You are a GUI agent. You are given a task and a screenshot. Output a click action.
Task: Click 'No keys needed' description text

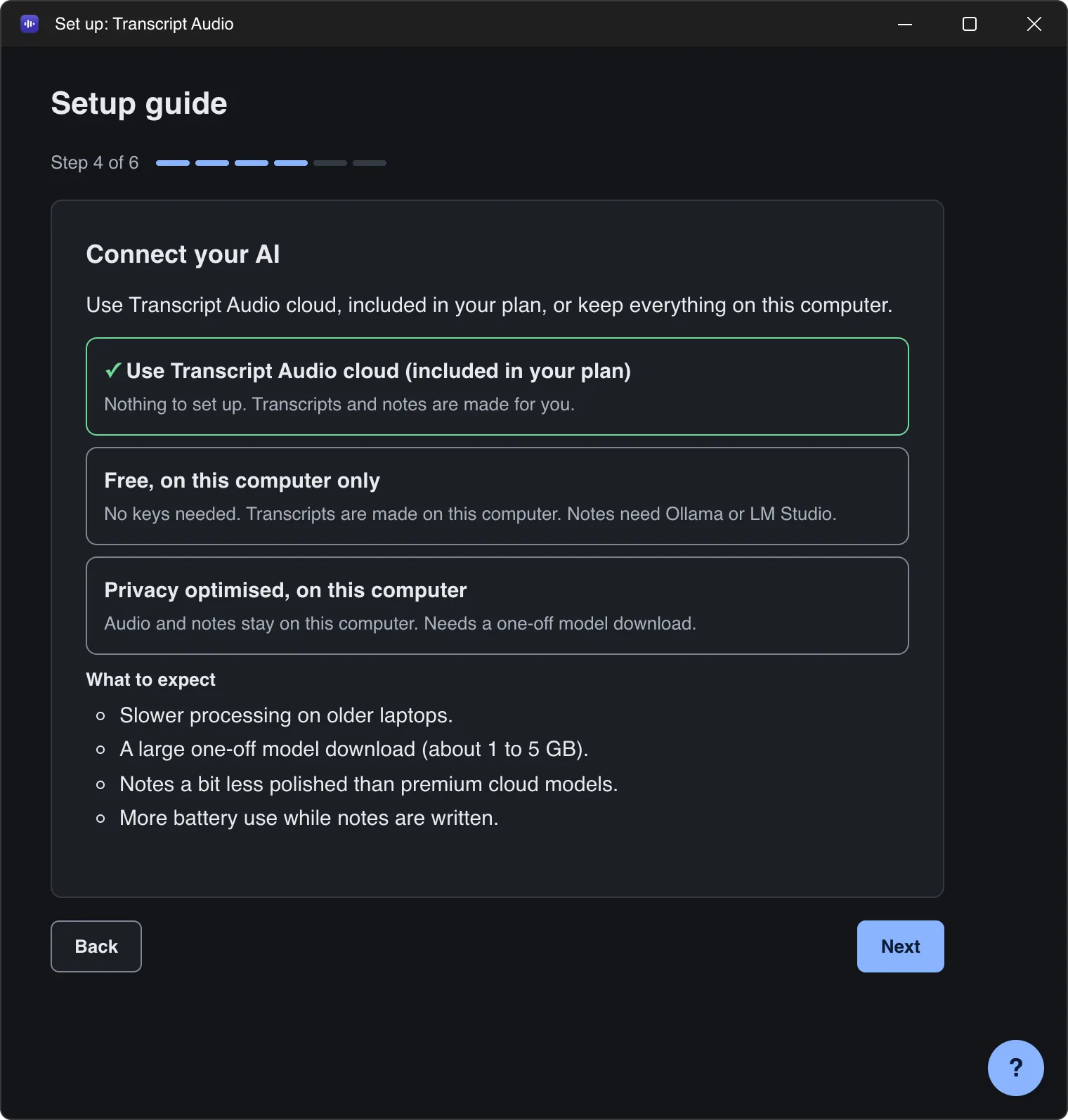click(470, 514)
